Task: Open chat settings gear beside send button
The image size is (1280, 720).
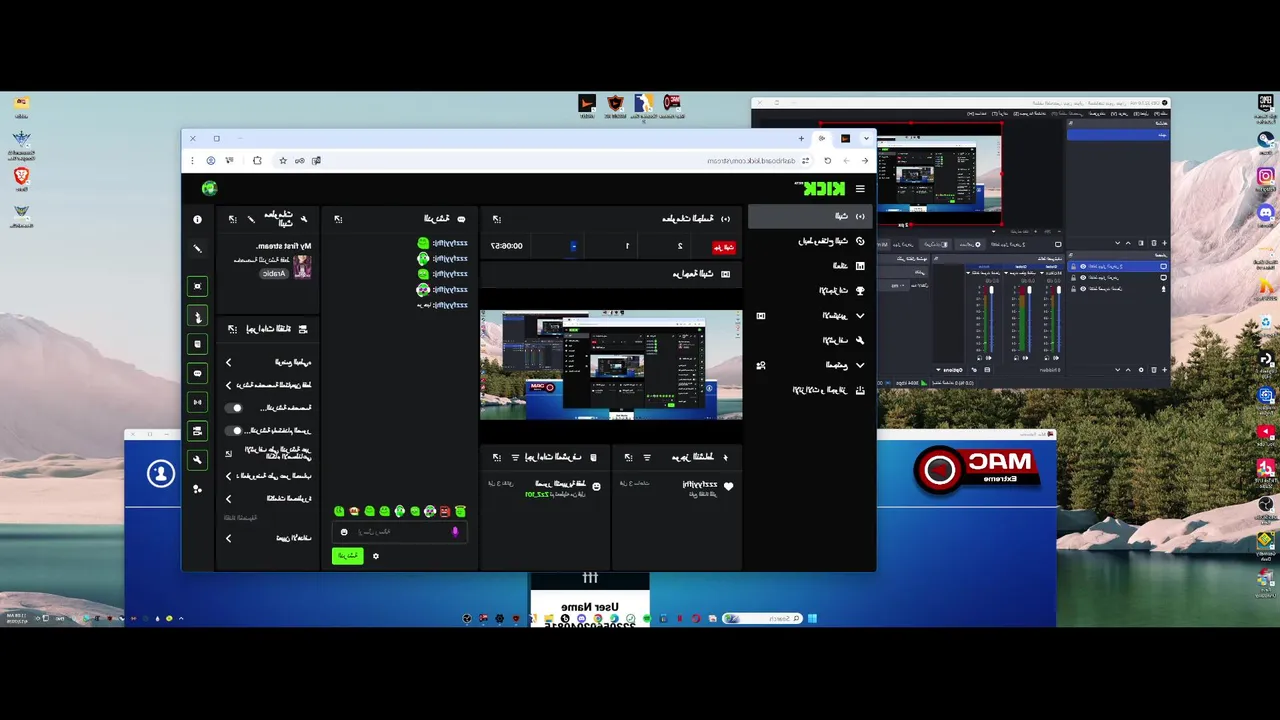Action: [x=376, y=556]
